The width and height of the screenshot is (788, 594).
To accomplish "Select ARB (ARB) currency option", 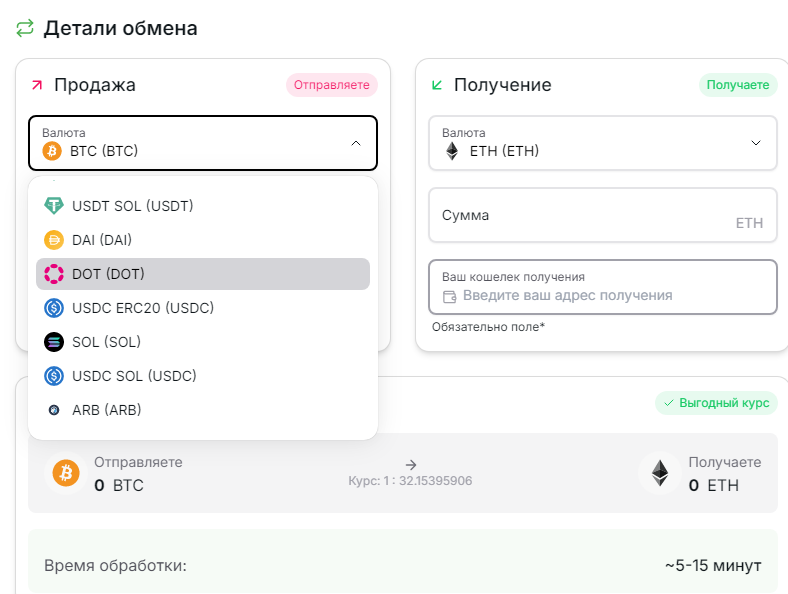I will (x=107, y=410).
